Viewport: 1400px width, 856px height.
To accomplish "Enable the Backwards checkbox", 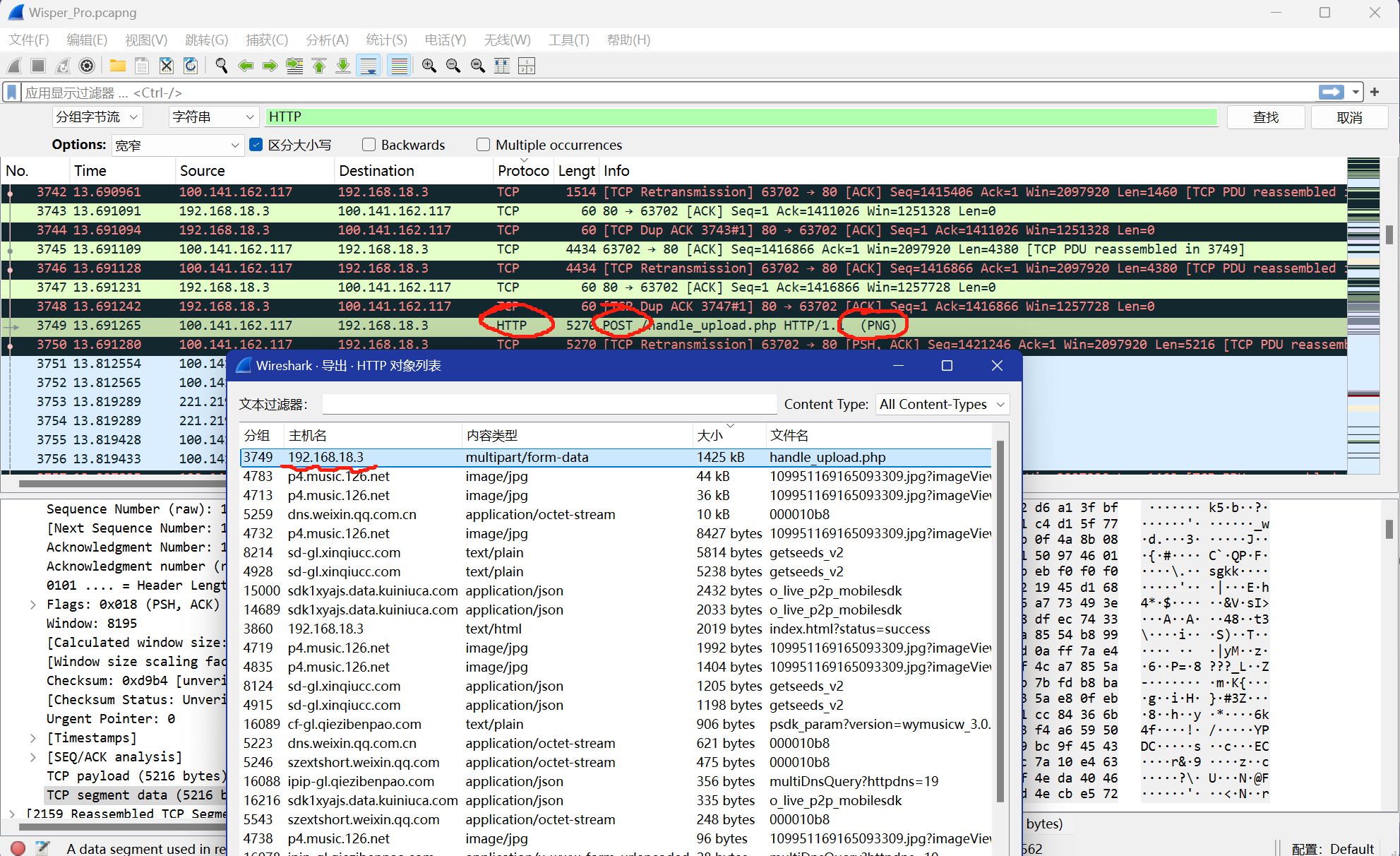I will pos(369,145).
